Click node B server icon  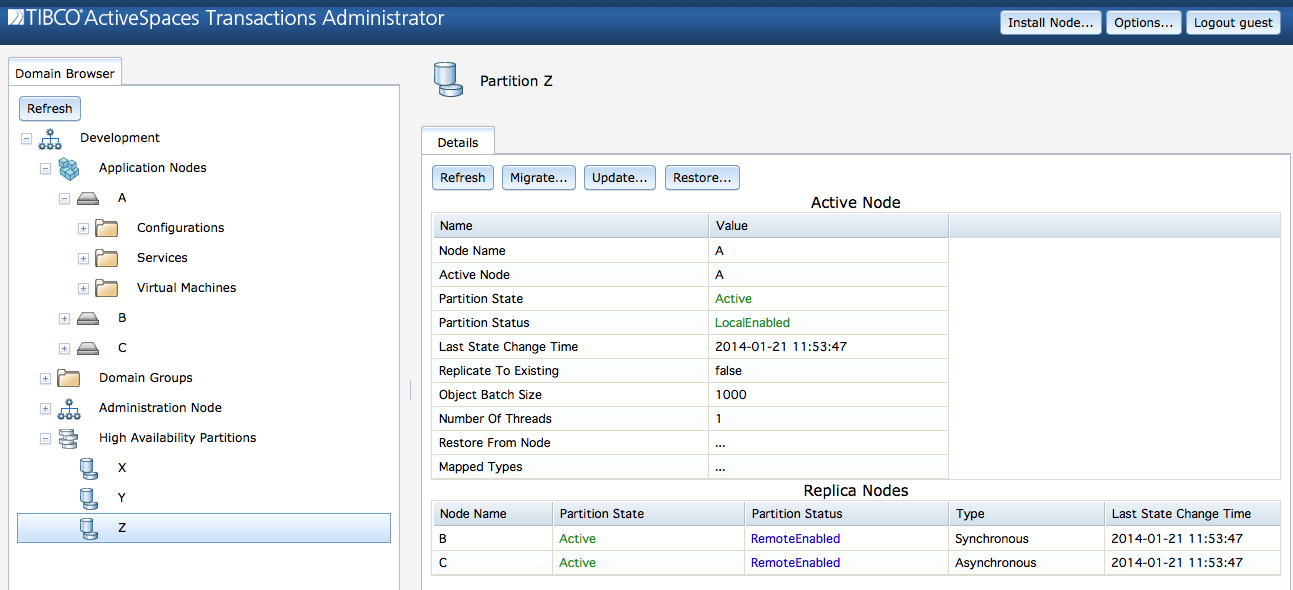coord(88,318)
